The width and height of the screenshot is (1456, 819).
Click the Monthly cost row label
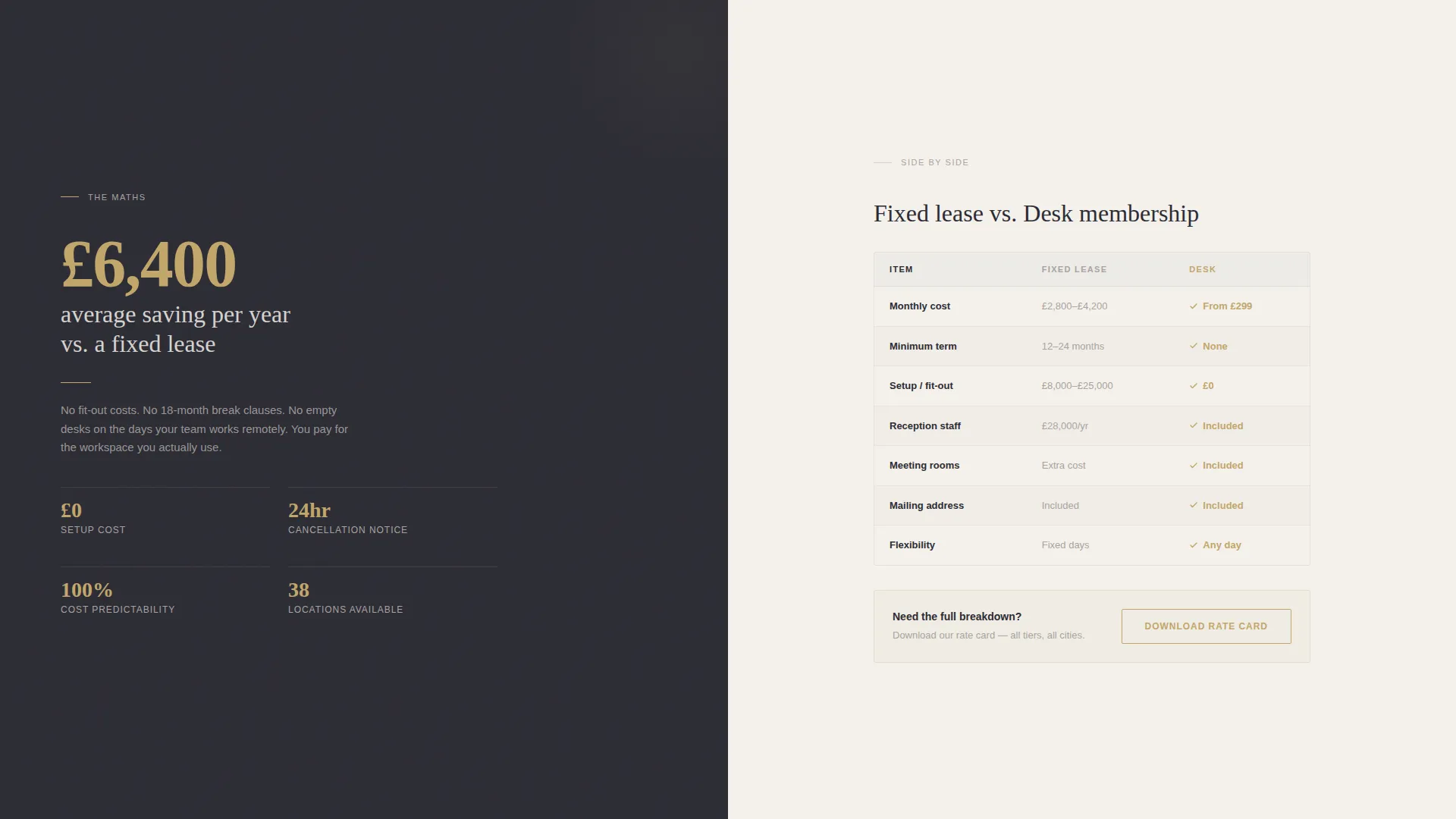point(920,306)
